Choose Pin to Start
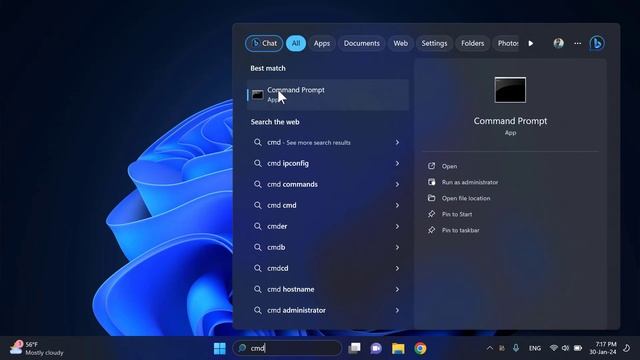Screen dimensions: 640x360 click(457, 214)
